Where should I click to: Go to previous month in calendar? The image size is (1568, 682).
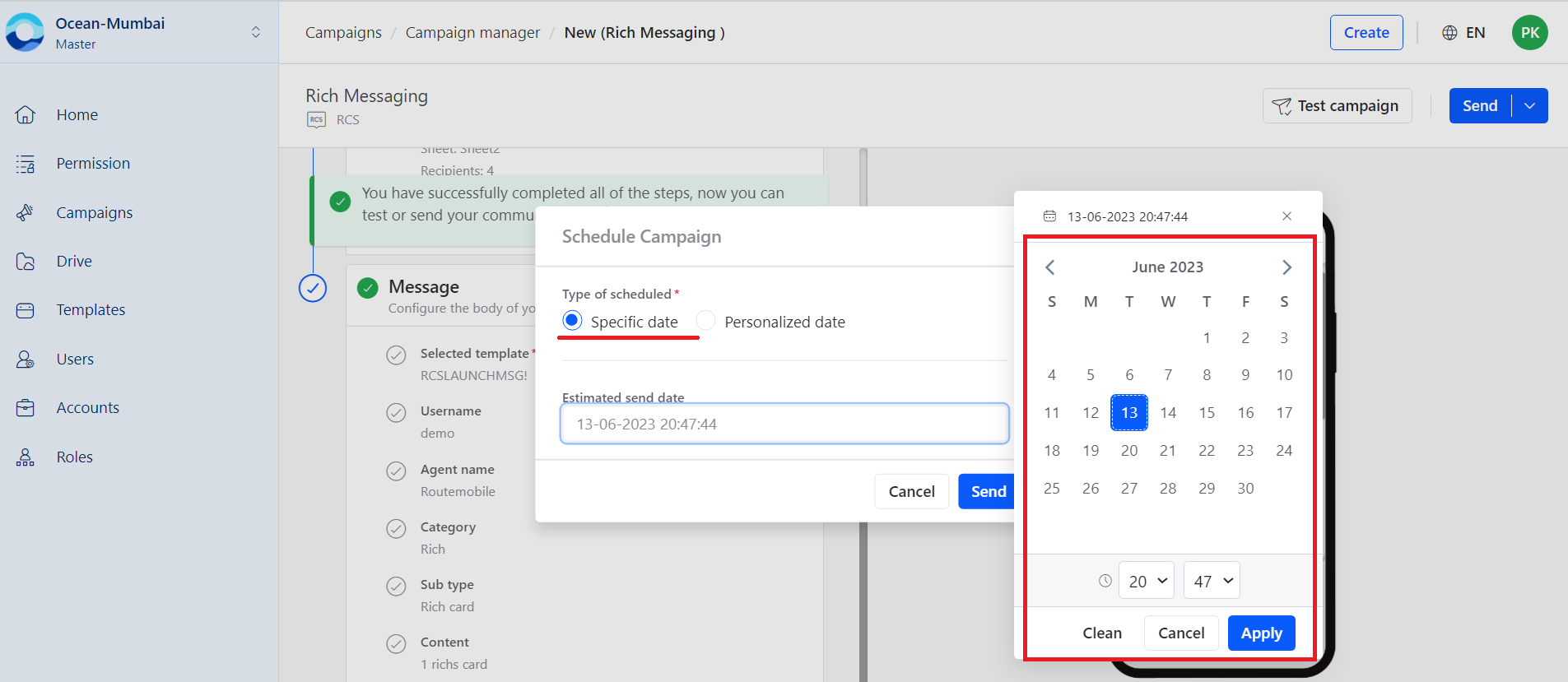point(1050,267)
